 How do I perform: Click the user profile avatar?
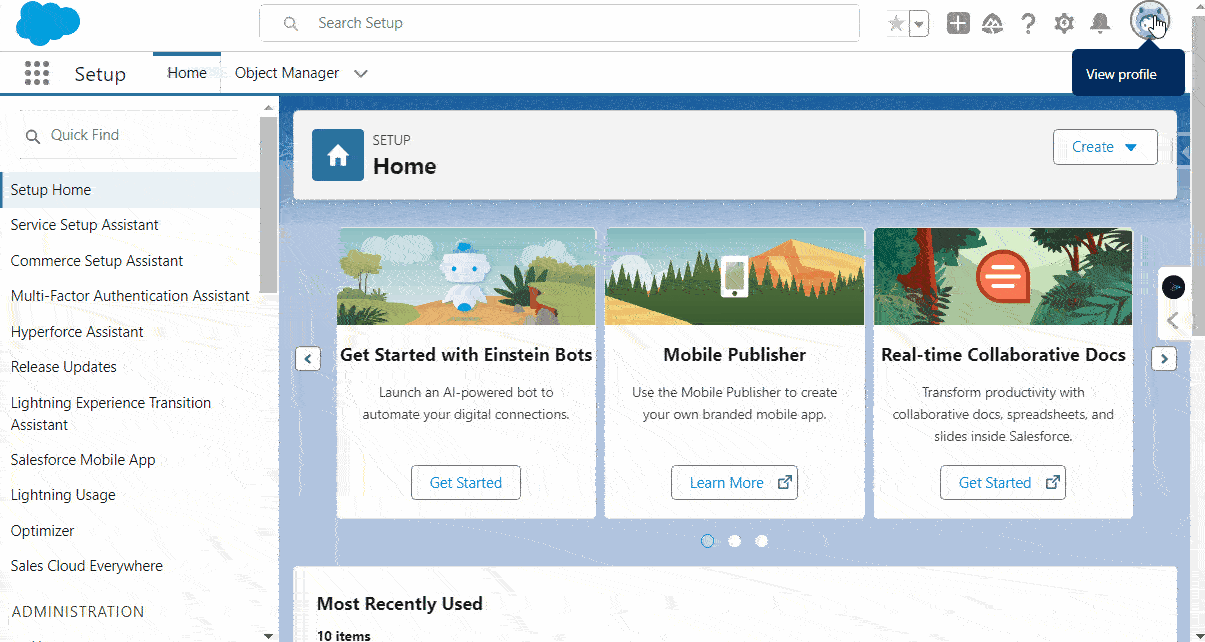[x=1149, y=22]
